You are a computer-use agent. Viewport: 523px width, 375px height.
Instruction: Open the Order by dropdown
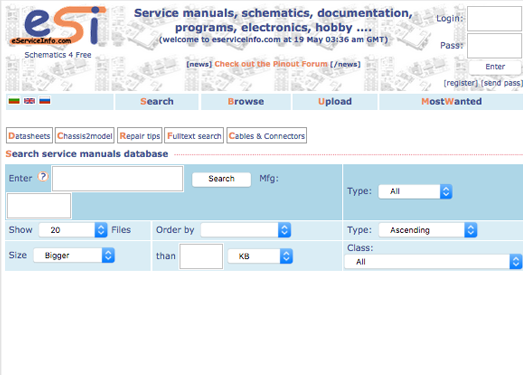pyautogui.click(x=246, y=230)
